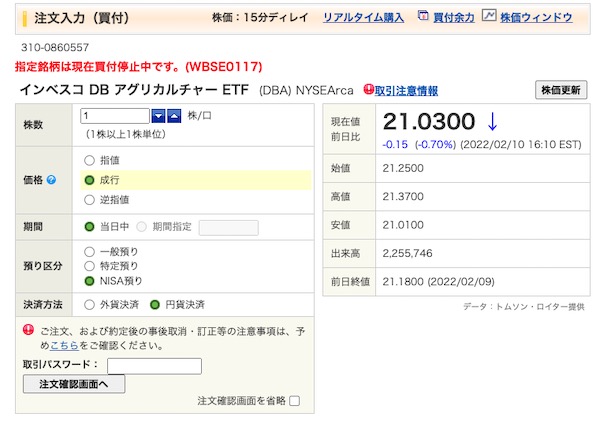
Task: Click the データ：トムソン・ロイター提供 credit text
Action: click(523, 306)
